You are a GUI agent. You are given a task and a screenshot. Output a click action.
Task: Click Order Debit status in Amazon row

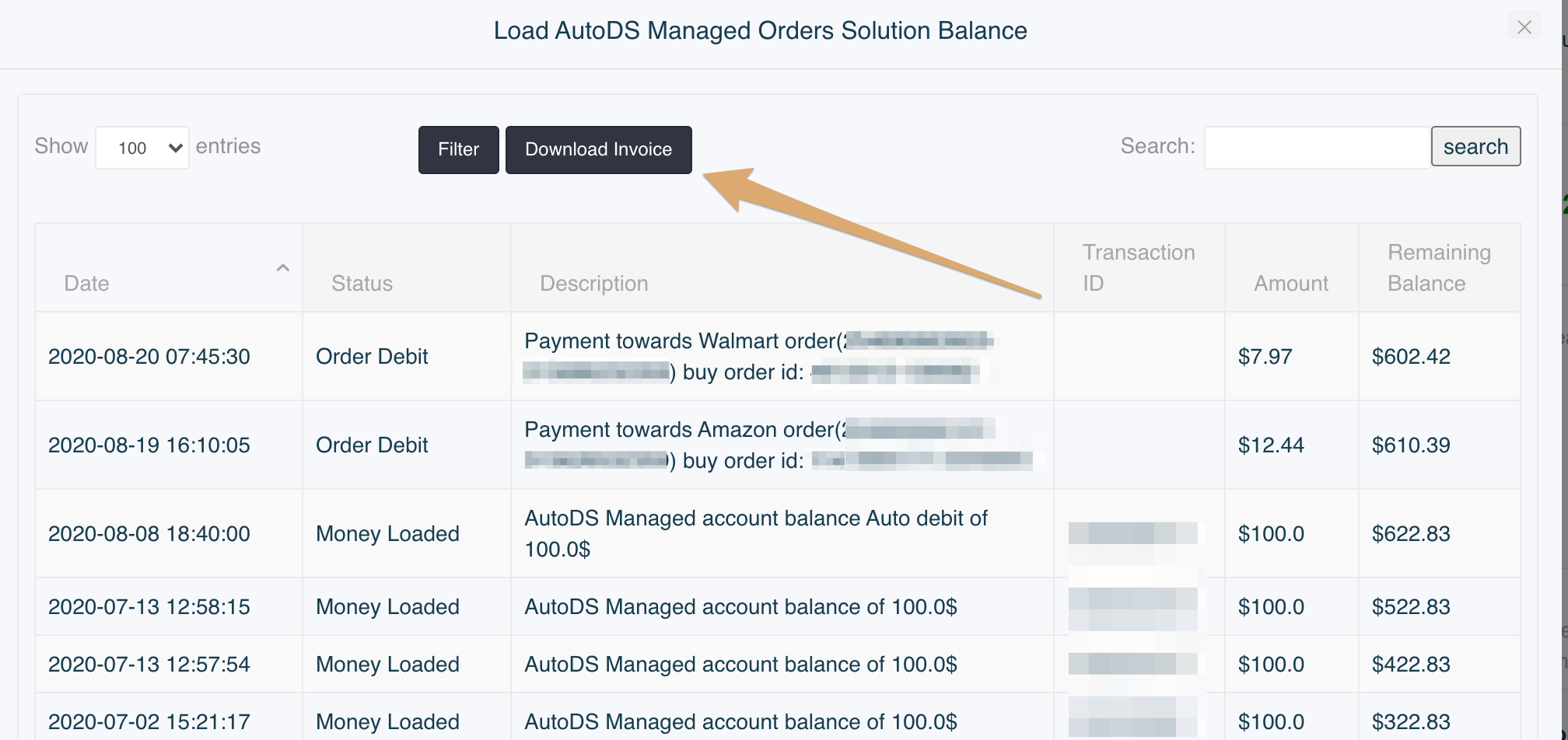coord(372,445)
